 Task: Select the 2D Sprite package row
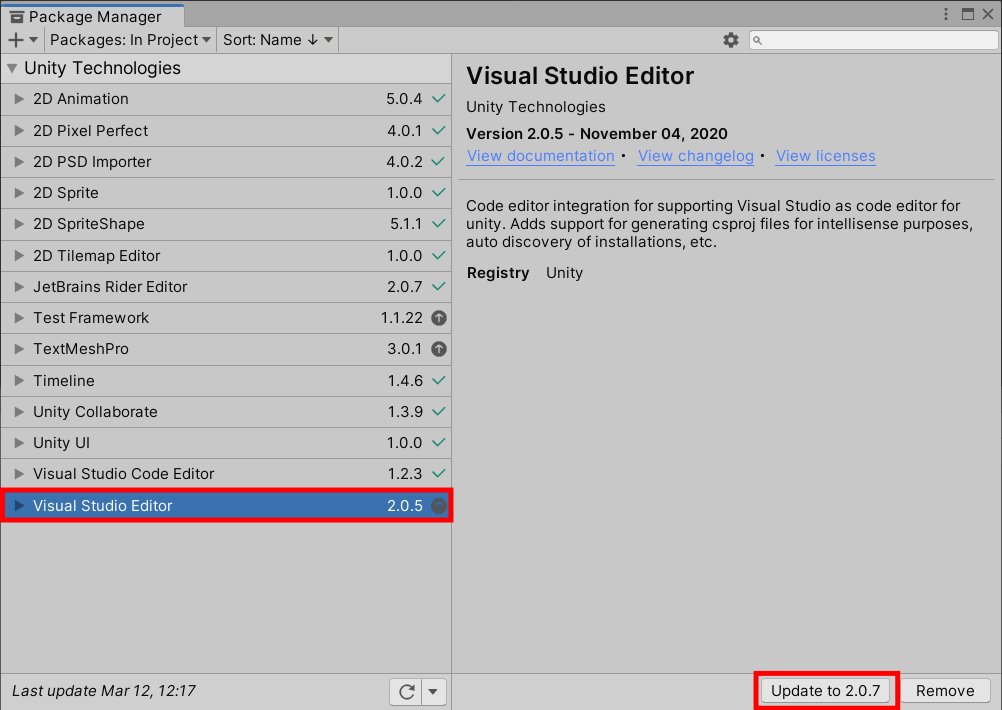click(226, 192)
